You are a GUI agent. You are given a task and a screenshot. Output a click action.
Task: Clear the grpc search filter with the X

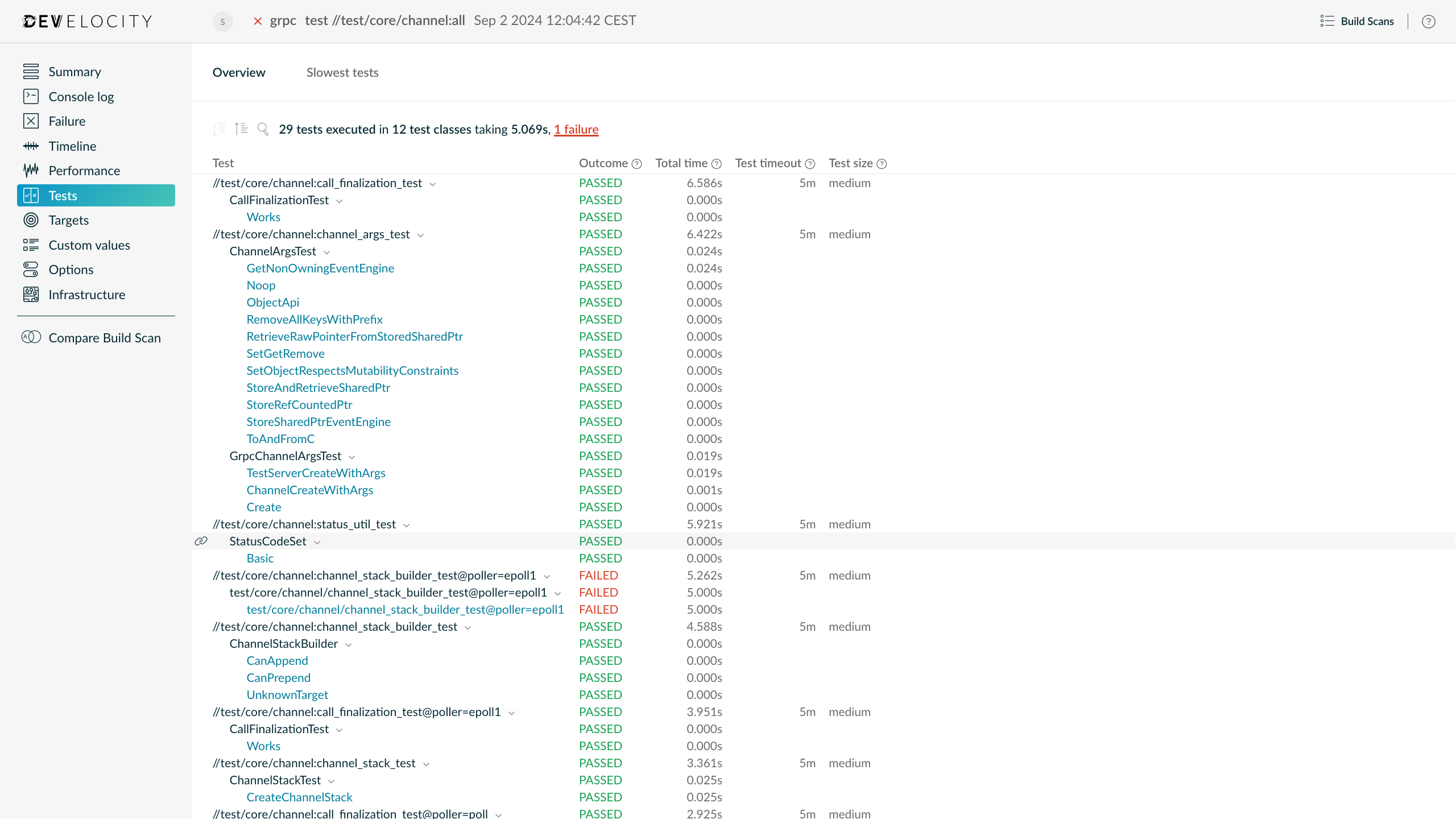[x=258, y=20]
